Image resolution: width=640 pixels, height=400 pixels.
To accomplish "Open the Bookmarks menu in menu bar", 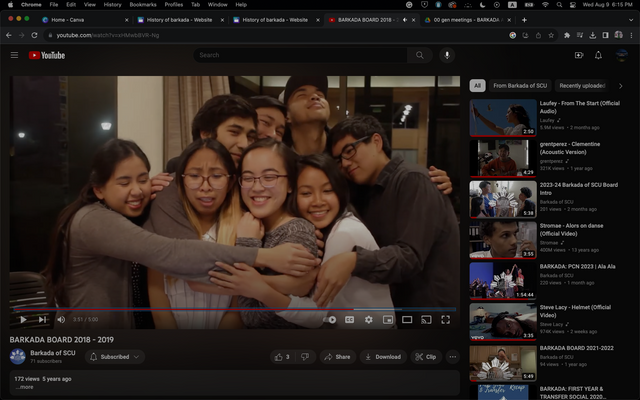I will coord(142,4).
